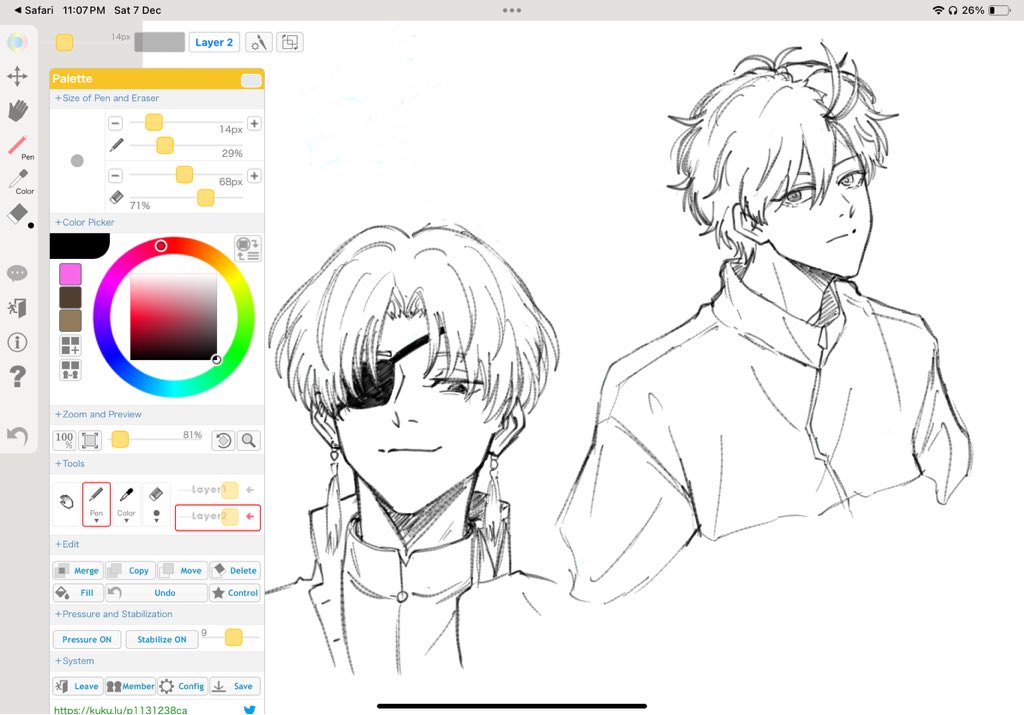Toggle the Pressure ON button
The width and height of the screenshot is (1024, 715).
click(87, 639)
